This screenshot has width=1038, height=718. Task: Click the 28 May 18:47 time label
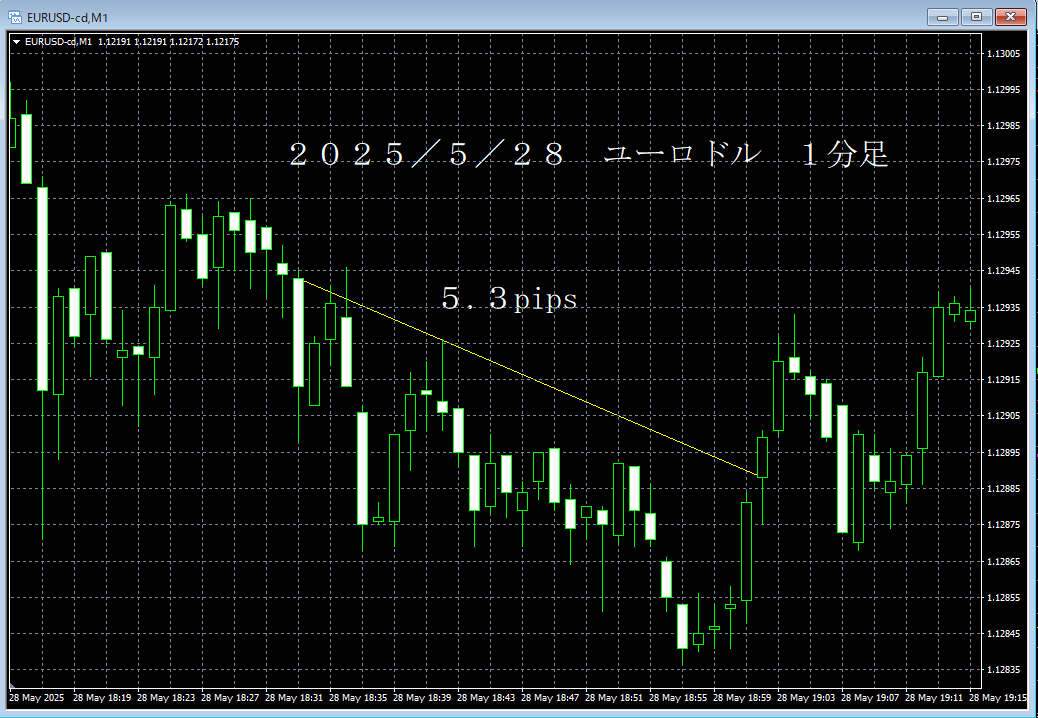(550, 697)
